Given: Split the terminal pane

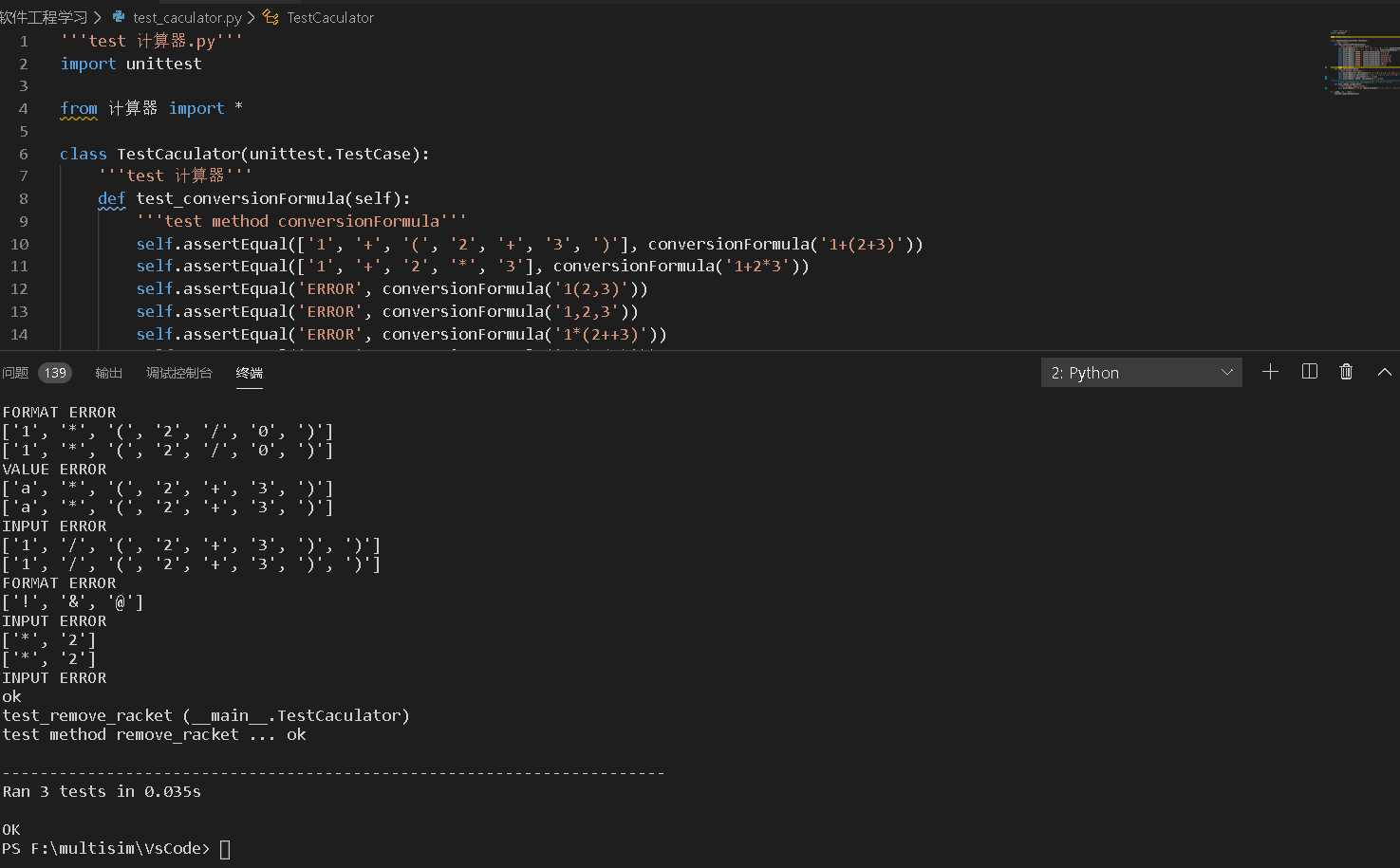Looking at the screenshot, I should click(1310, 372).
